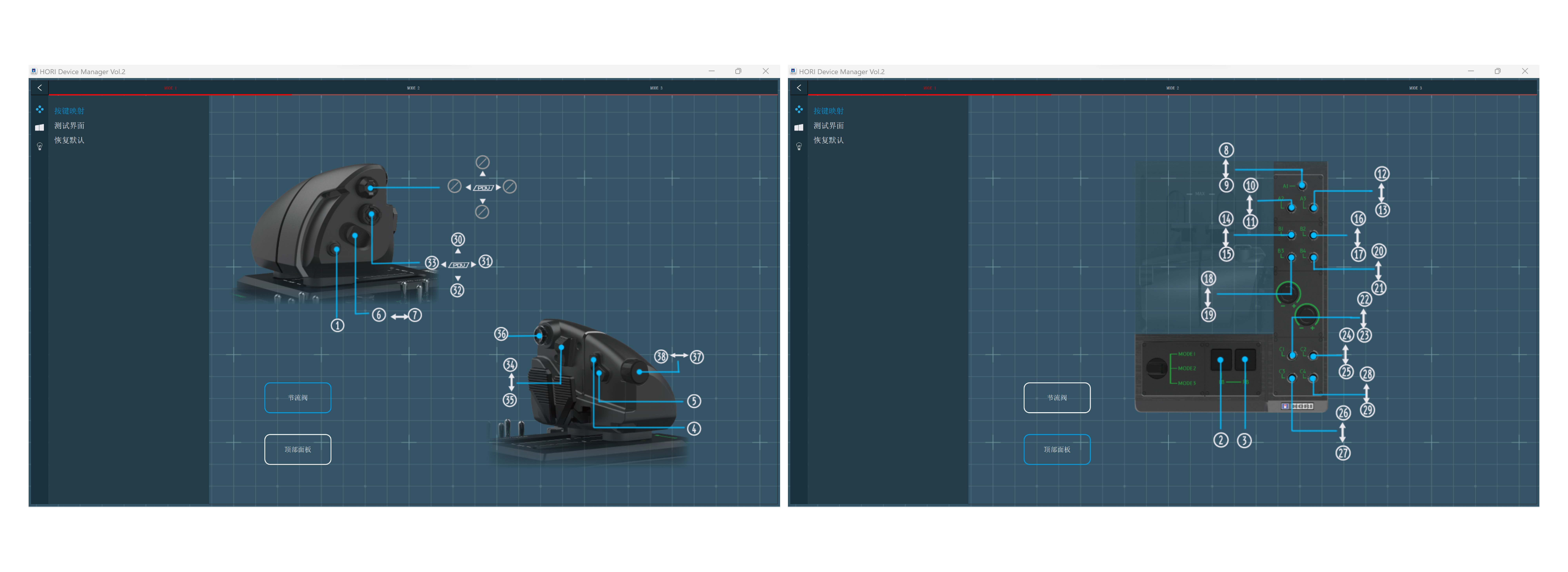This screenshot has height=572, width=1568.
Task: Click mapping circle number 11
Action: click(1250, 222)
